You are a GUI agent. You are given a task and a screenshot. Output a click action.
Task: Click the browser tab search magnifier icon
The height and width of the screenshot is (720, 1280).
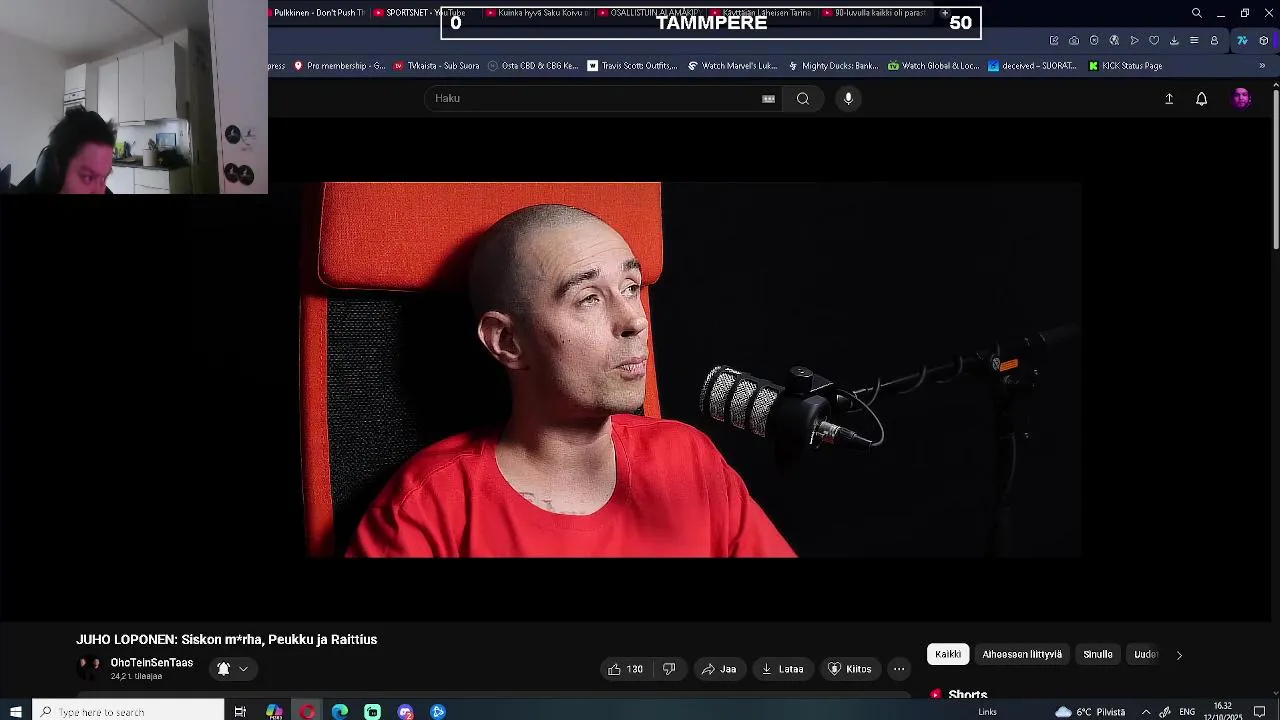point(1196,13)
